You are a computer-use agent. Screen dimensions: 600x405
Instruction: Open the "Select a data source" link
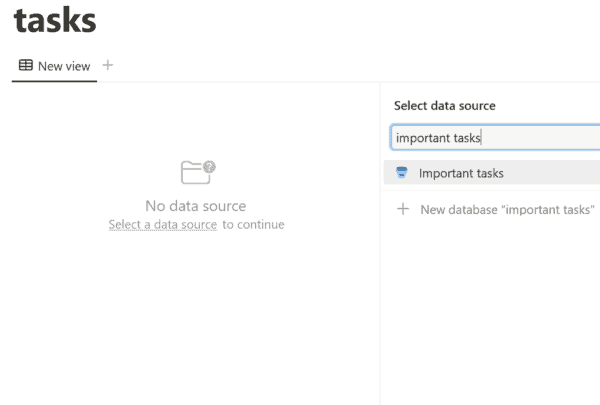click(162, 225)
